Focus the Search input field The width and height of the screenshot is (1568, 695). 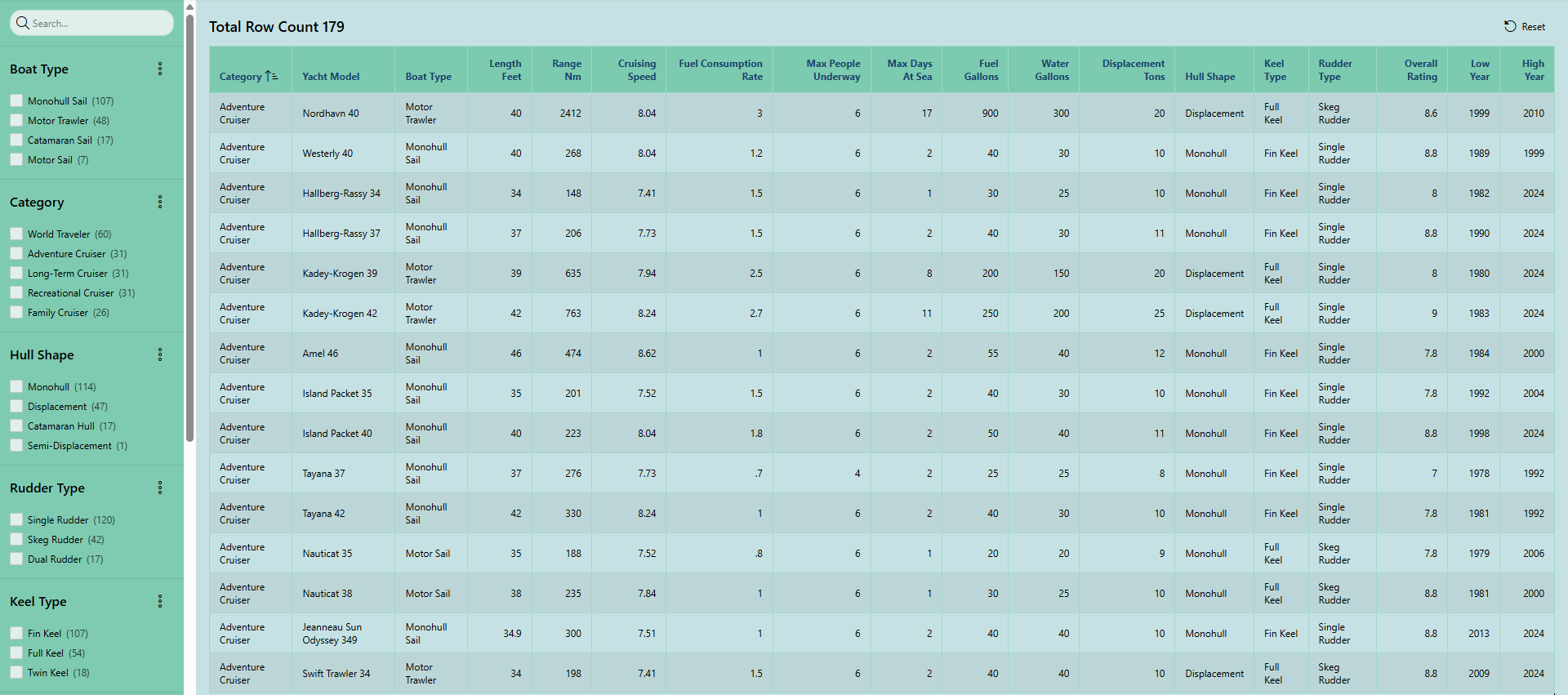point(98,24)
